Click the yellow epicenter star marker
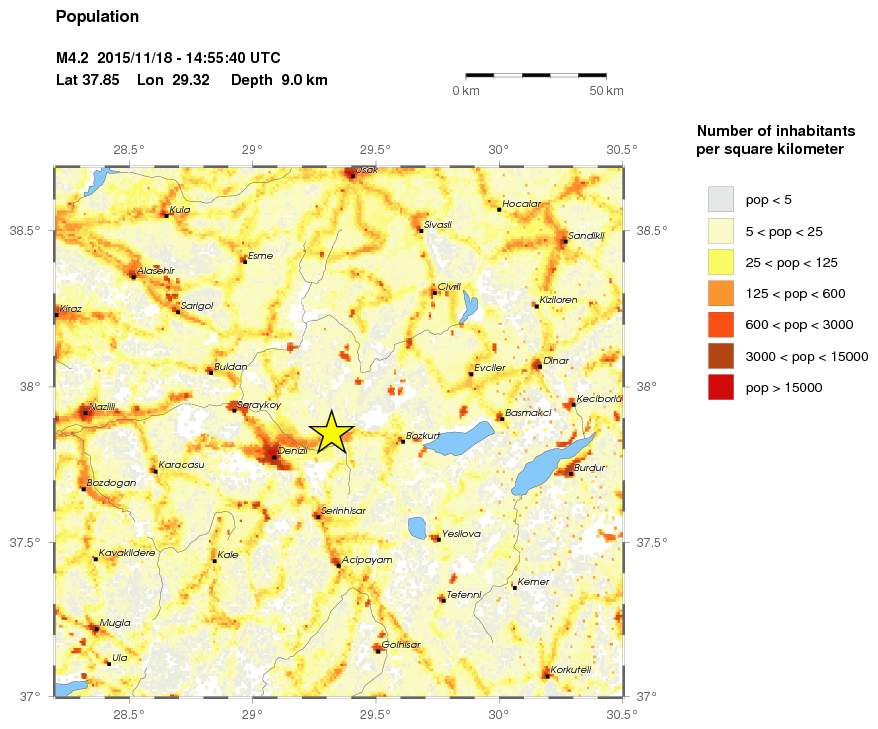This screenshot has height=729, width=878. (331, 433)
